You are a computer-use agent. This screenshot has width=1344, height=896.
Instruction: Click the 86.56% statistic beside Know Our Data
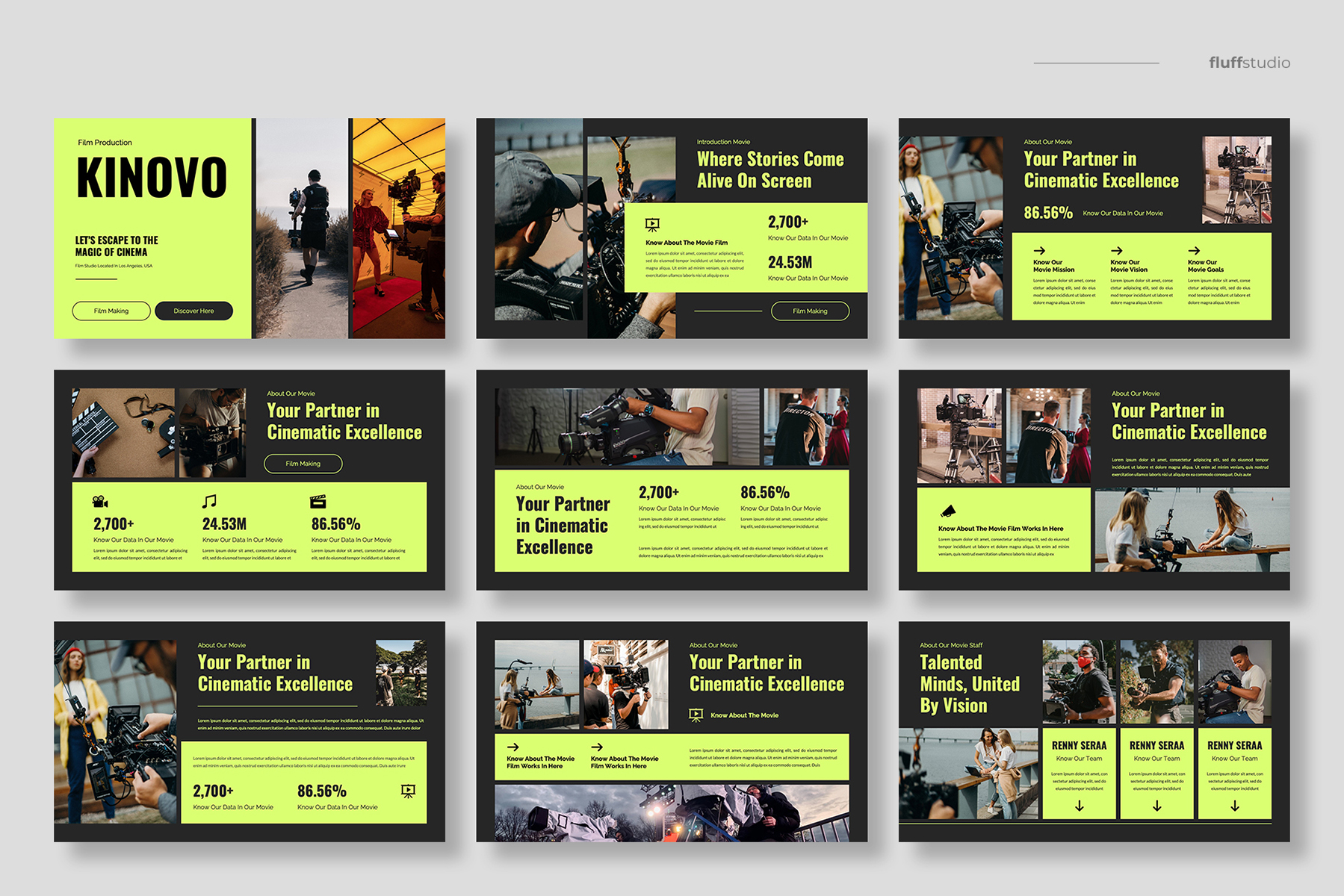point(1047,213)
